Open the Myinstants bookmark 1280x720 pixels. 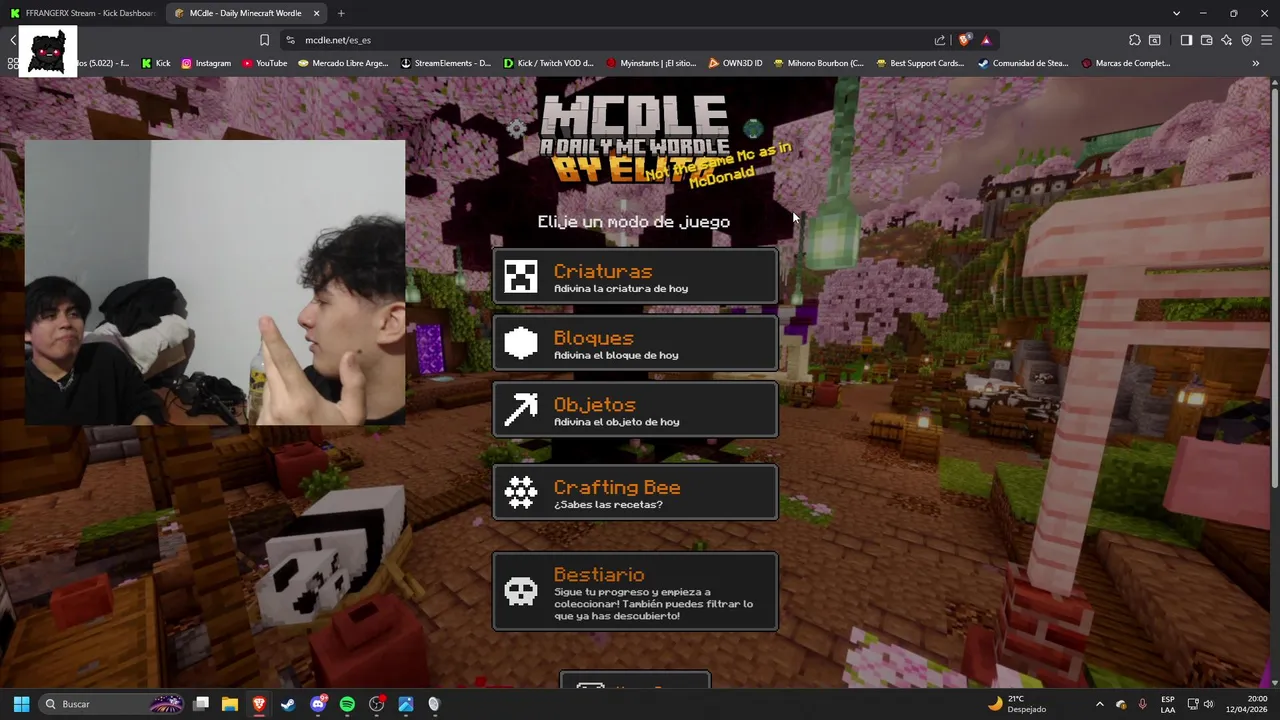[x=651, y=63]
